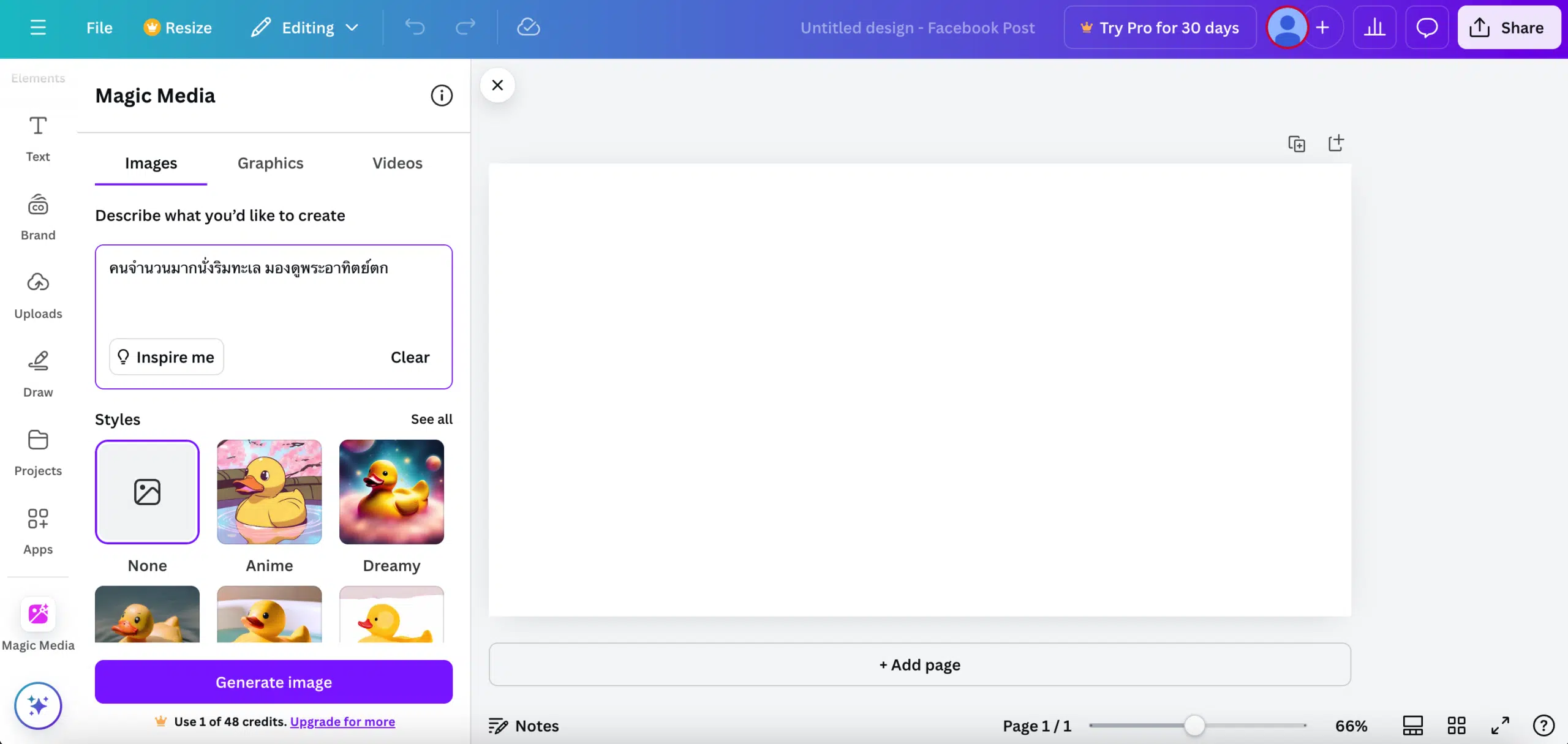Image resolution: width=1568 pixels, height=744 pixels.
Task: Select the Draw tool in sidebar
Action: [x=38, y=374]
